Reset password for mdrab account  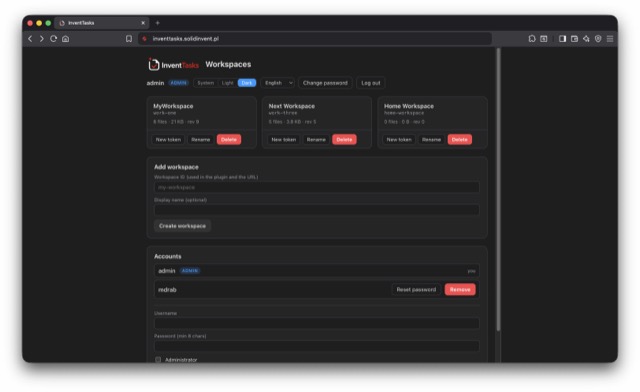coord(416,290)
